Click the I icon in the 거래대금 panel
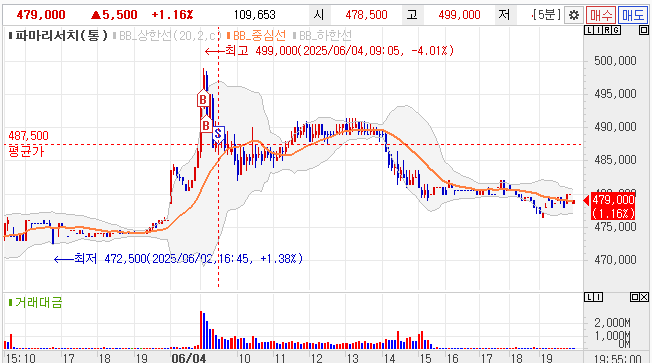652x363 pixels. pos(598,297)
